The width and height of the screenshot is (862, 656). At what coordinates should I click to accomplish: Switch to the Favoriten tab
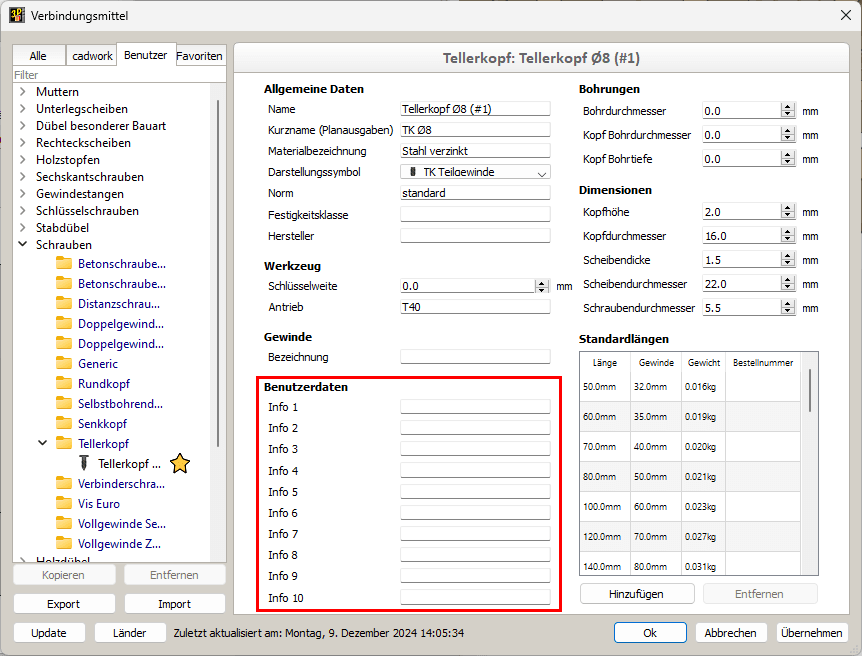pos(200,56)
